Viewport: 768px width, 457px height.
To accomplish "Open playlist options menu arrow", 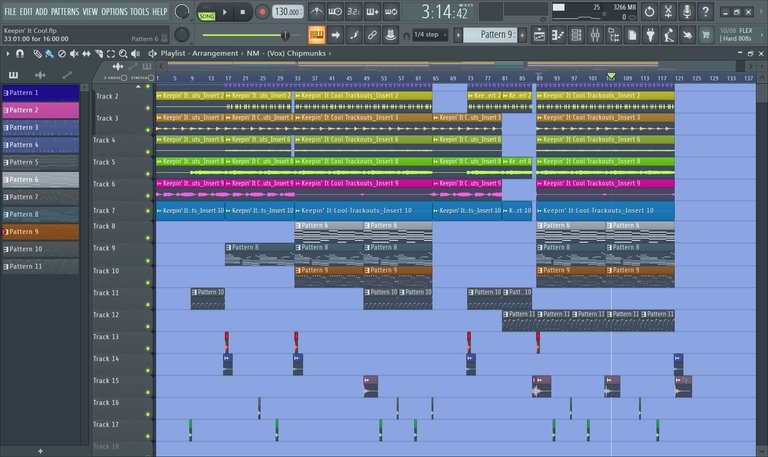I will (7, 53).
